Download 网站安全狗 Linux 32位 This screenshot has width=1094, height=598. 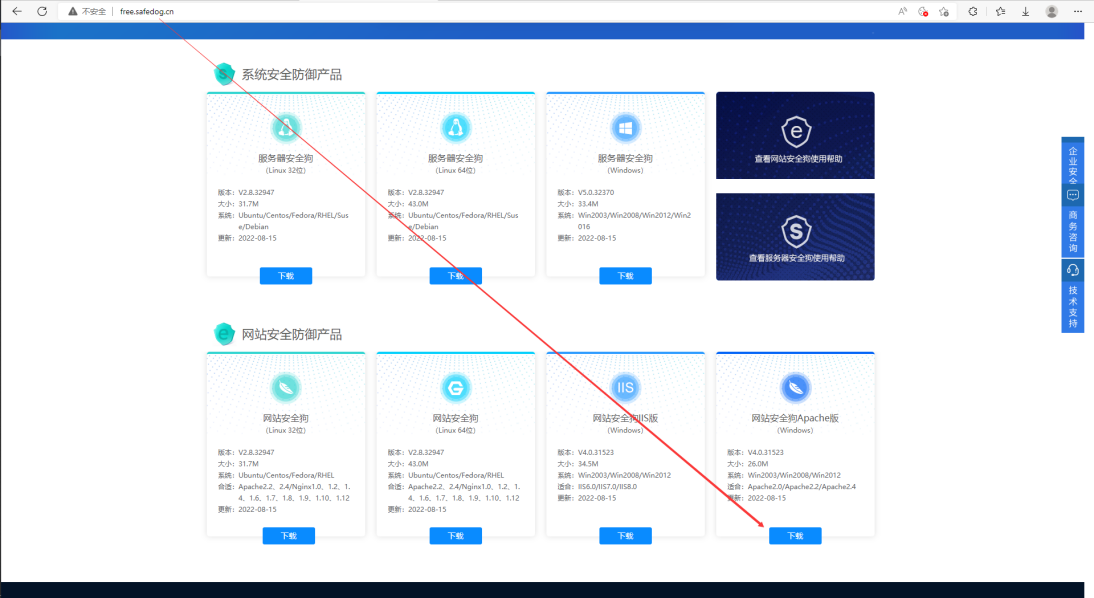tap(289, 536)
